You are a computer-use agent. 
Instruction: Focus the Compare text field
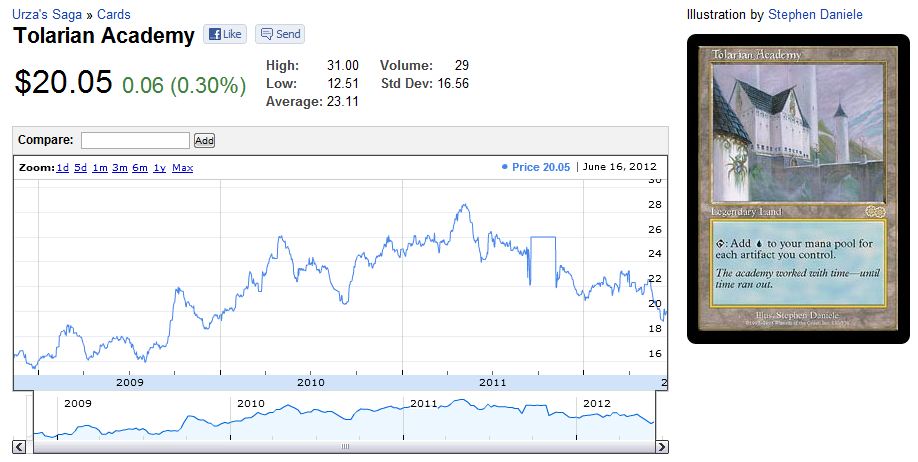135,141
